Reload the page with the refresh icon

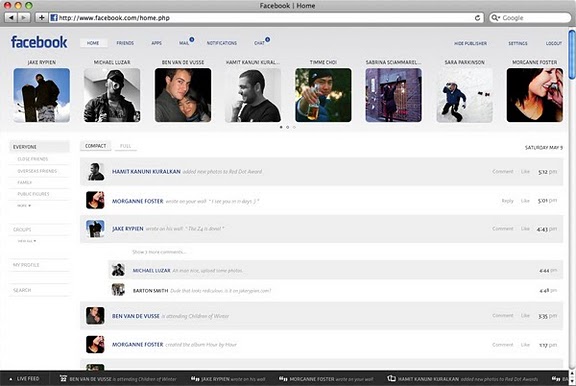477,18
